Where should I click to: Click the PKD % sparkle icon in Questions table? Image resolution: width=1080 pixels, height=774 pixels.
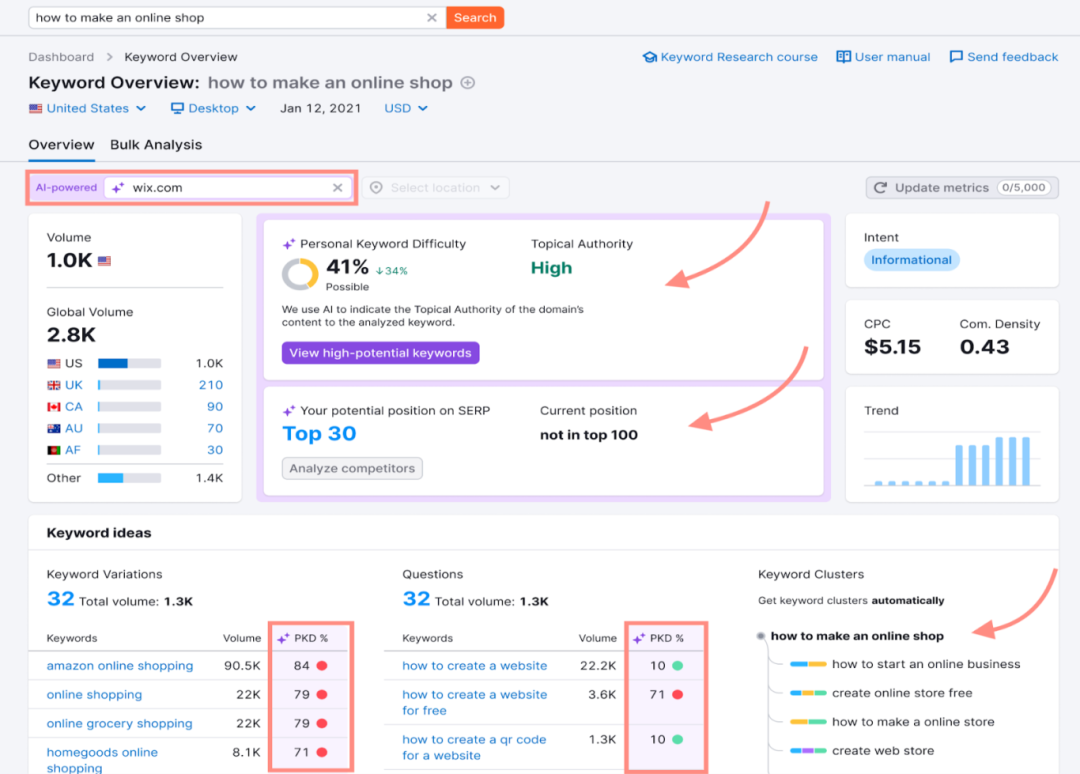tap(639, 638)
